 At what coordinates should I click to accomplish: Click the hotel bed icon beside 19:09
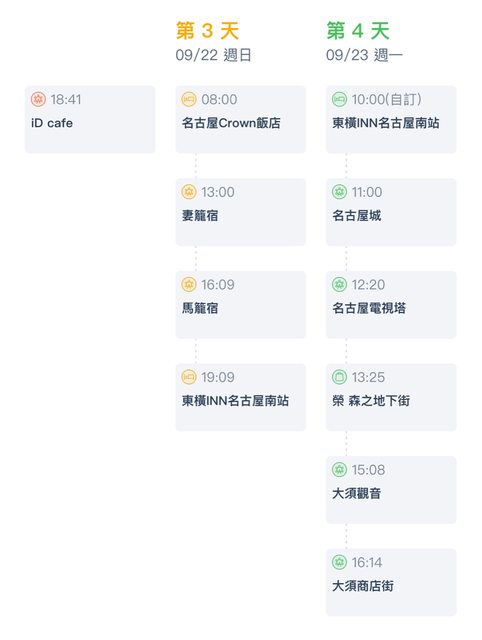coord(189,377)
